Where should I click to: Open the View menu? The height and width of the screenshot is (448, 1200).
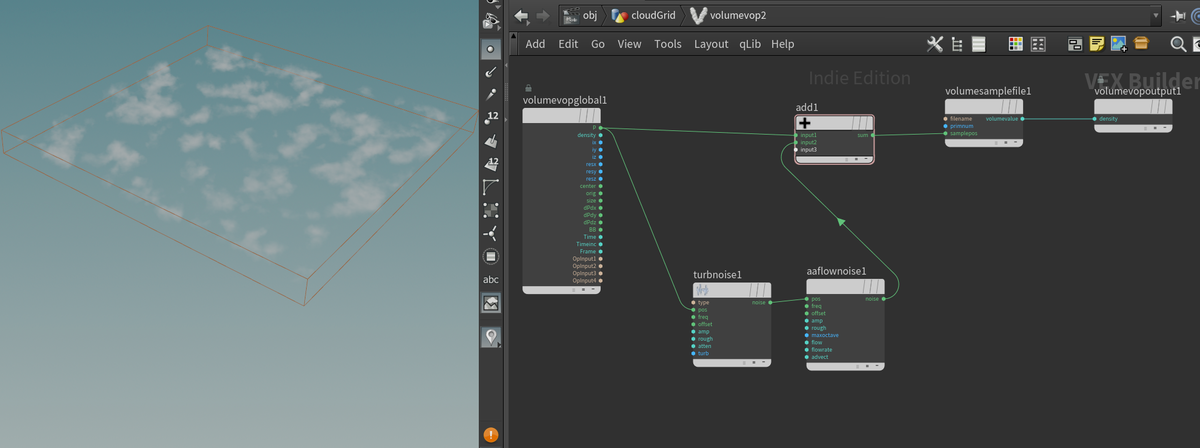[629, 44]
